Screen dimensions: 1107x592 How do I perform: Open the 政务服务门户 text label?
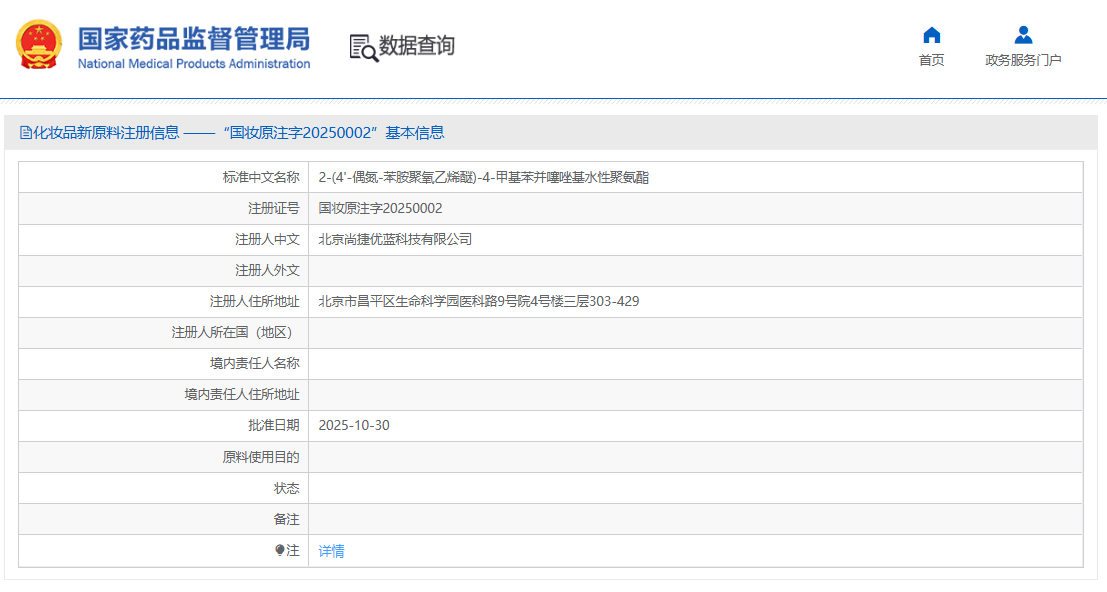coord(1023,60)
